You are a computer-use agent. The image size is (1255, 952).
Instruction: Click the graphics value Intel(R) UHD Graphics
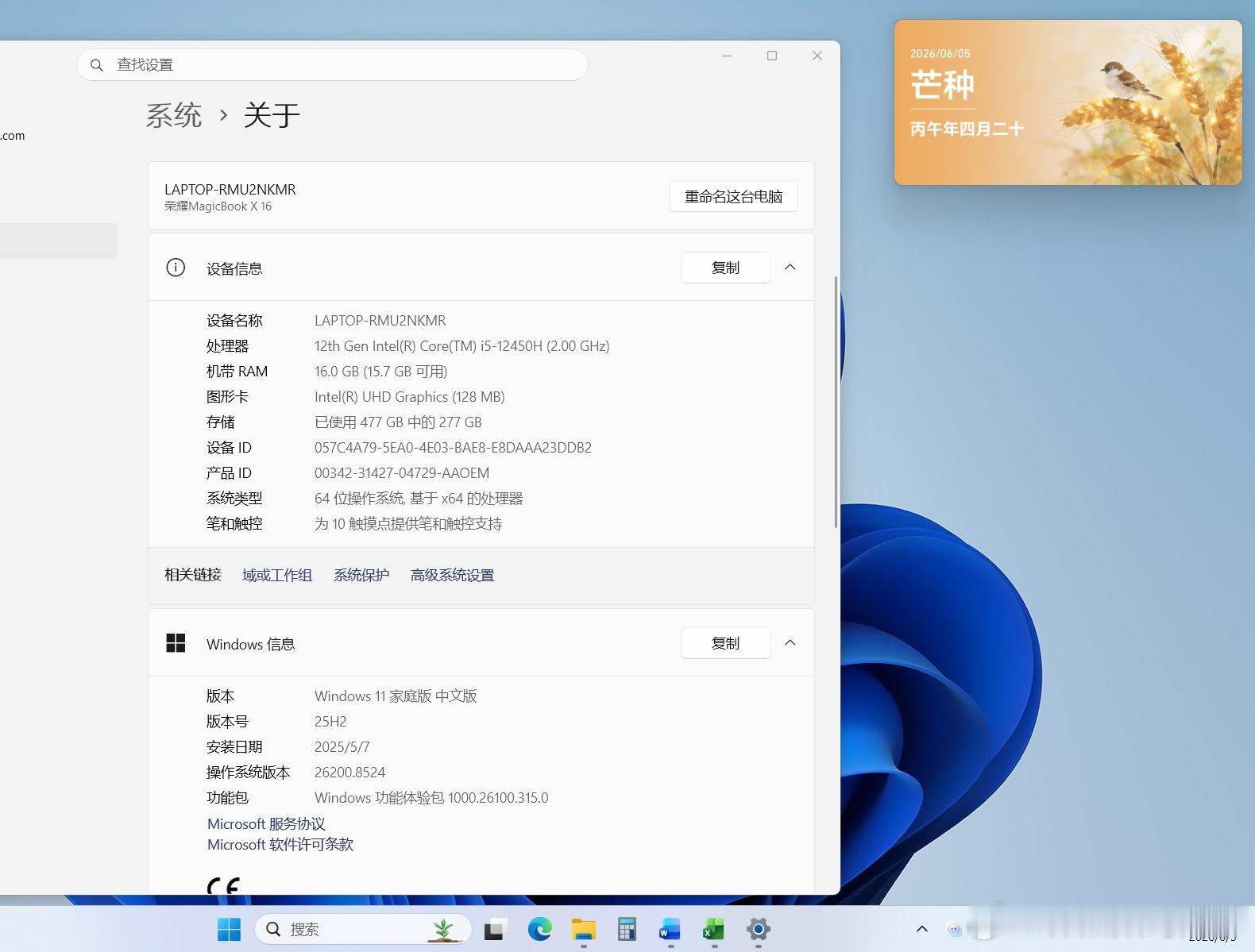410,397
